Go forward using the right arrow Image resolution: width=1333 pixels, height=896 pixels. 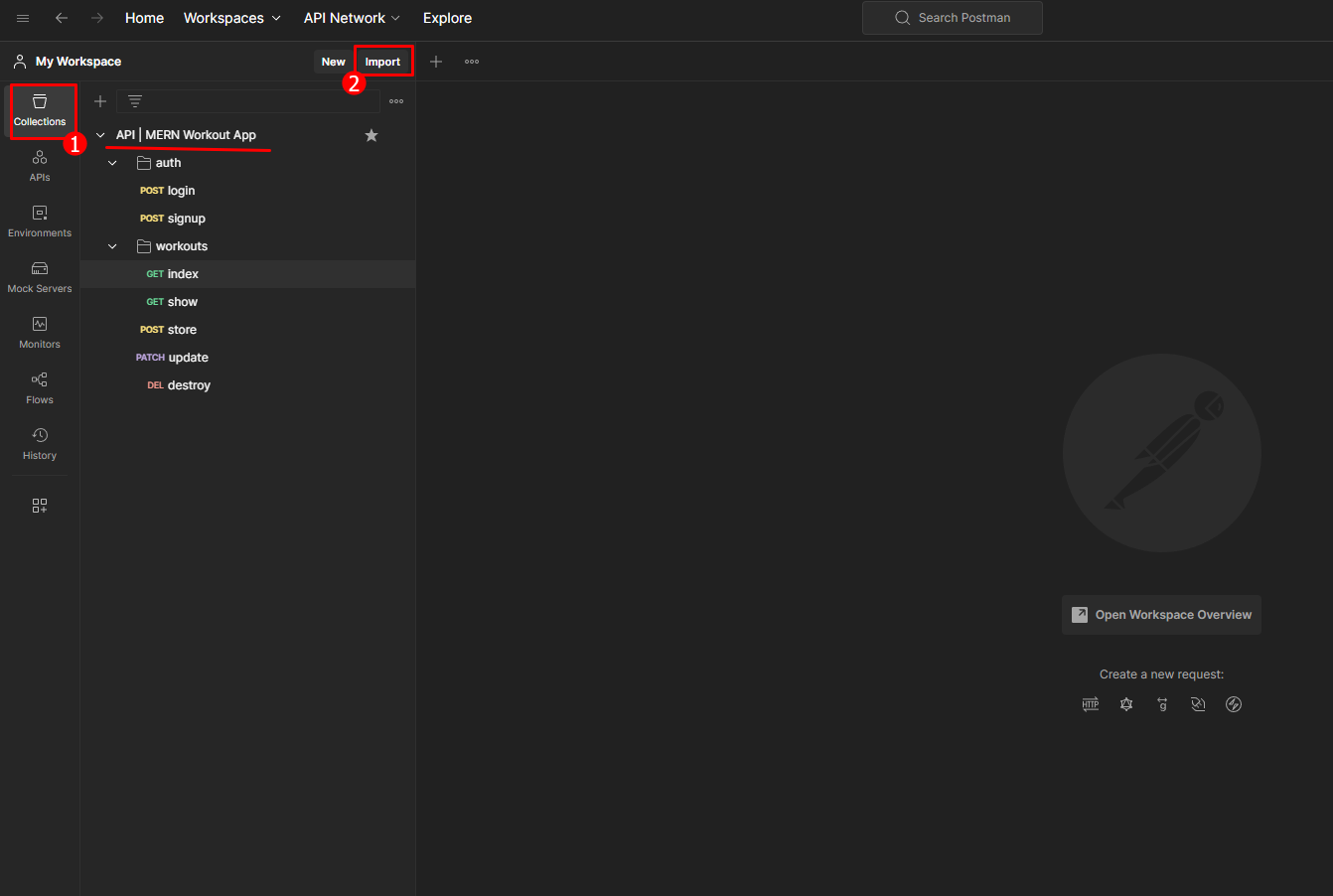point(97,18)
